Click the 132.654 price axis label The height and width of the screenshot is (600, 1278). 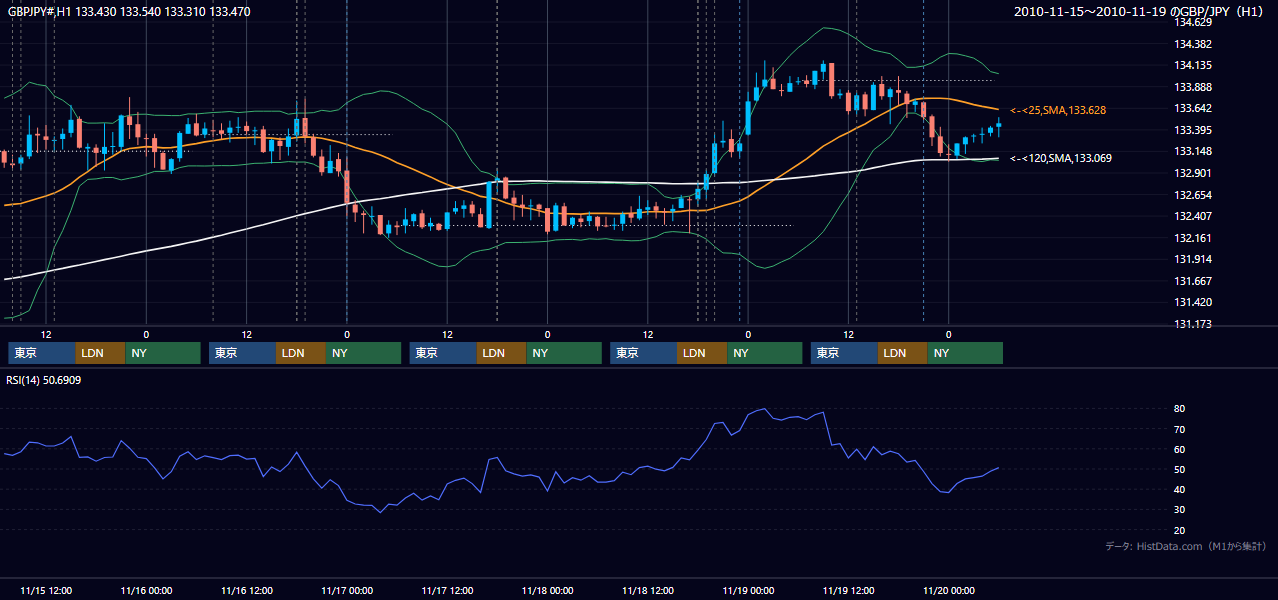(1193, 194)
